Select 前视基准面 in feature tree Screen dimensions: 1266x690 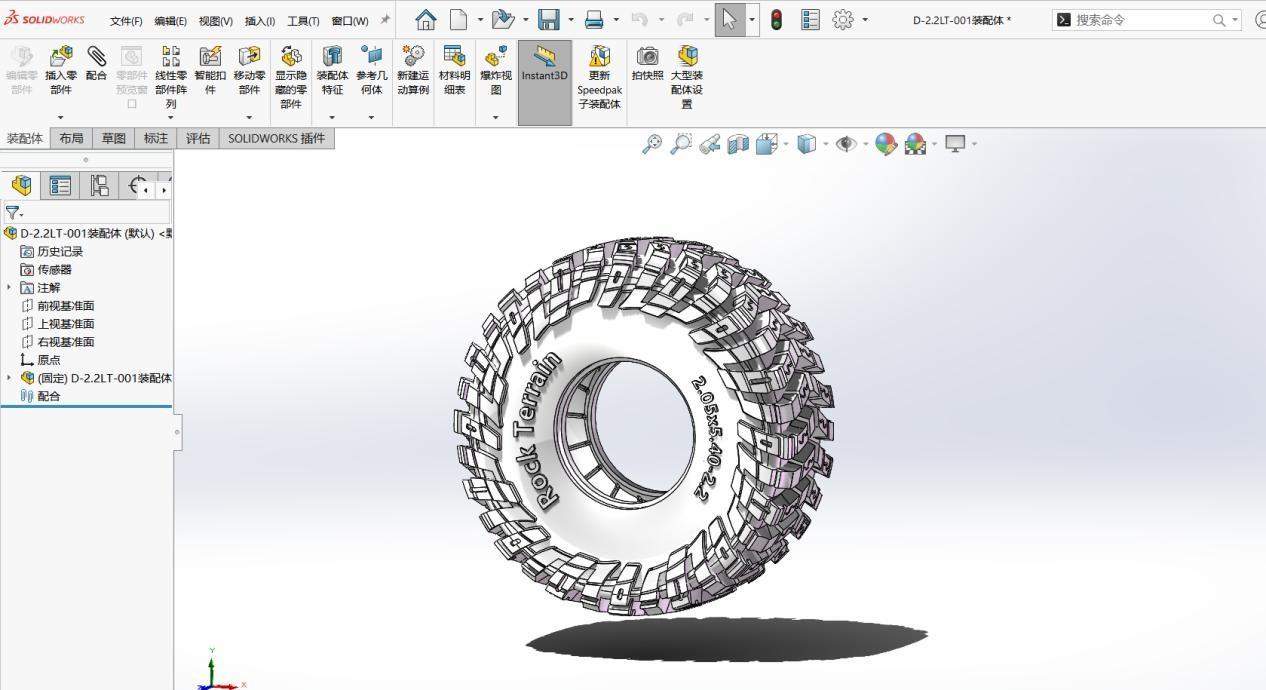point(66,306)
